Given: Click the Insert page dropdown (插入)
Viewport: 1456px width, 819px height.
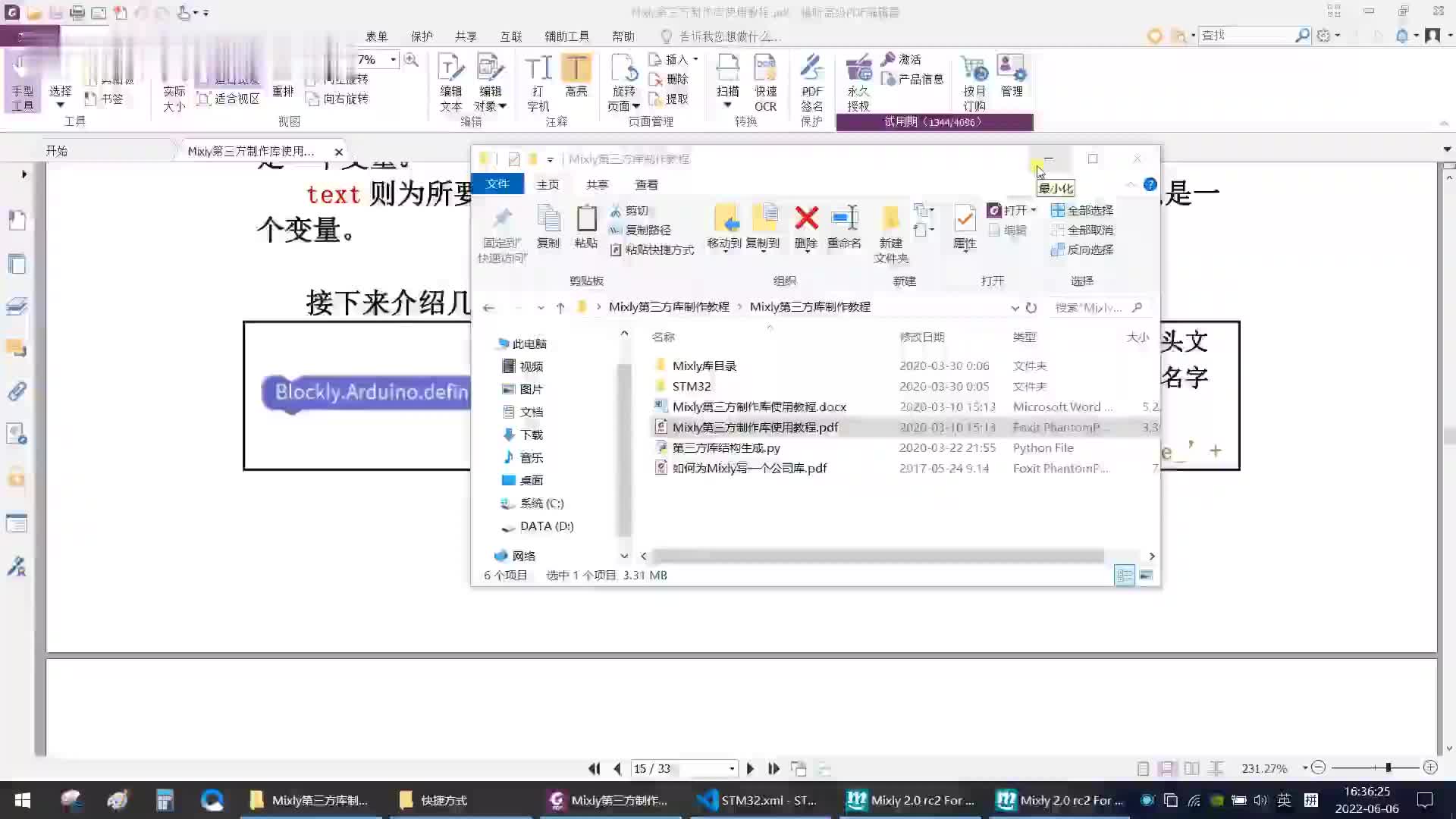Looking at the screenshot, I should pos(673,59).
